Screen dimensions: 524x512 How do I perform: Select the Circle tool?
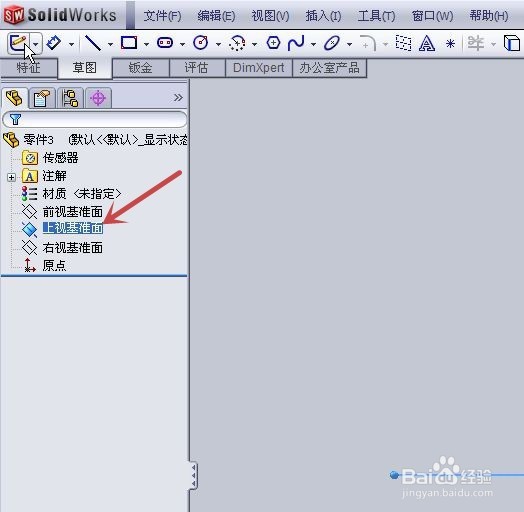tap(201, 43)
